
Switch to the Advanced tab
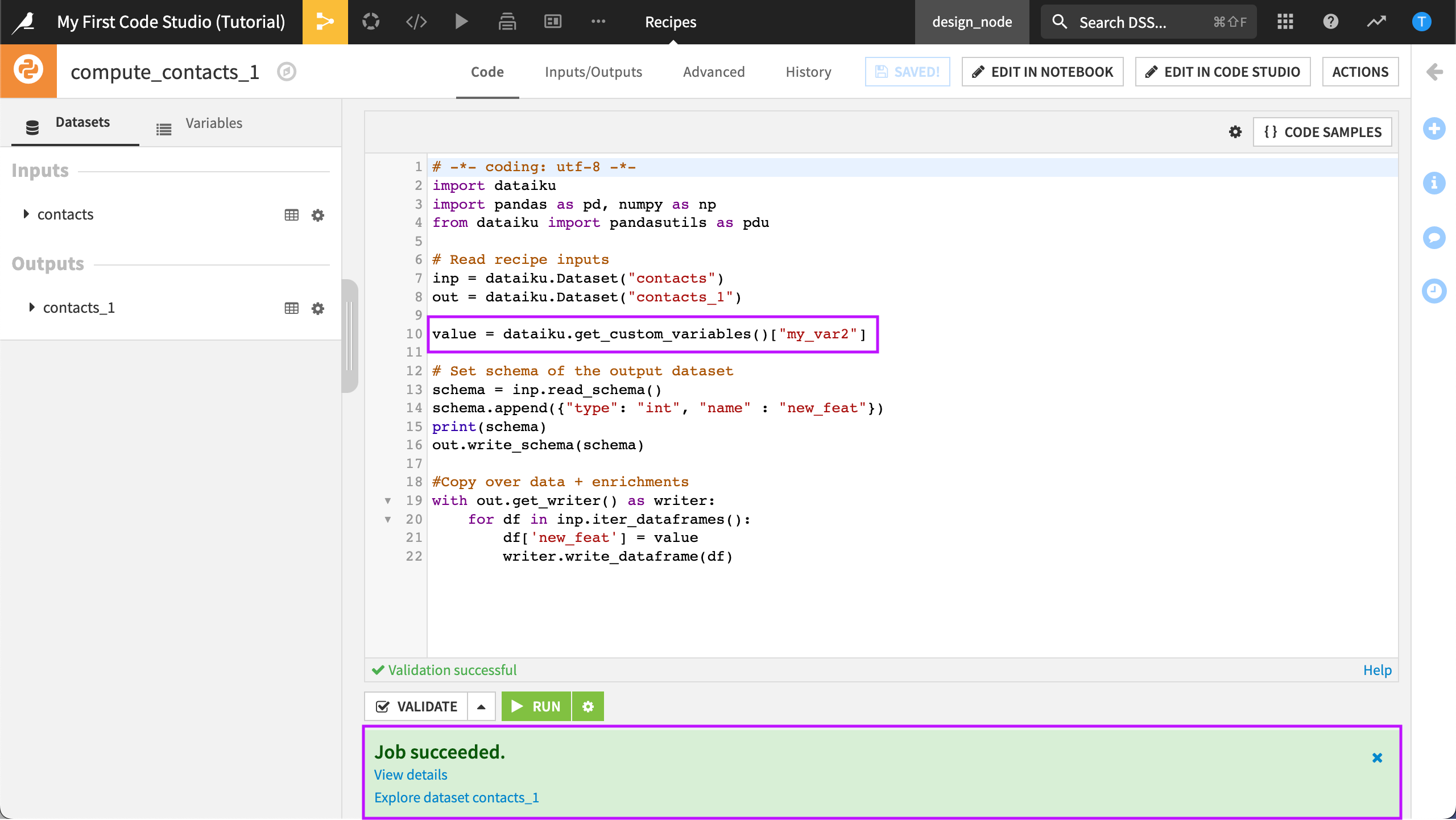point(714,72)
